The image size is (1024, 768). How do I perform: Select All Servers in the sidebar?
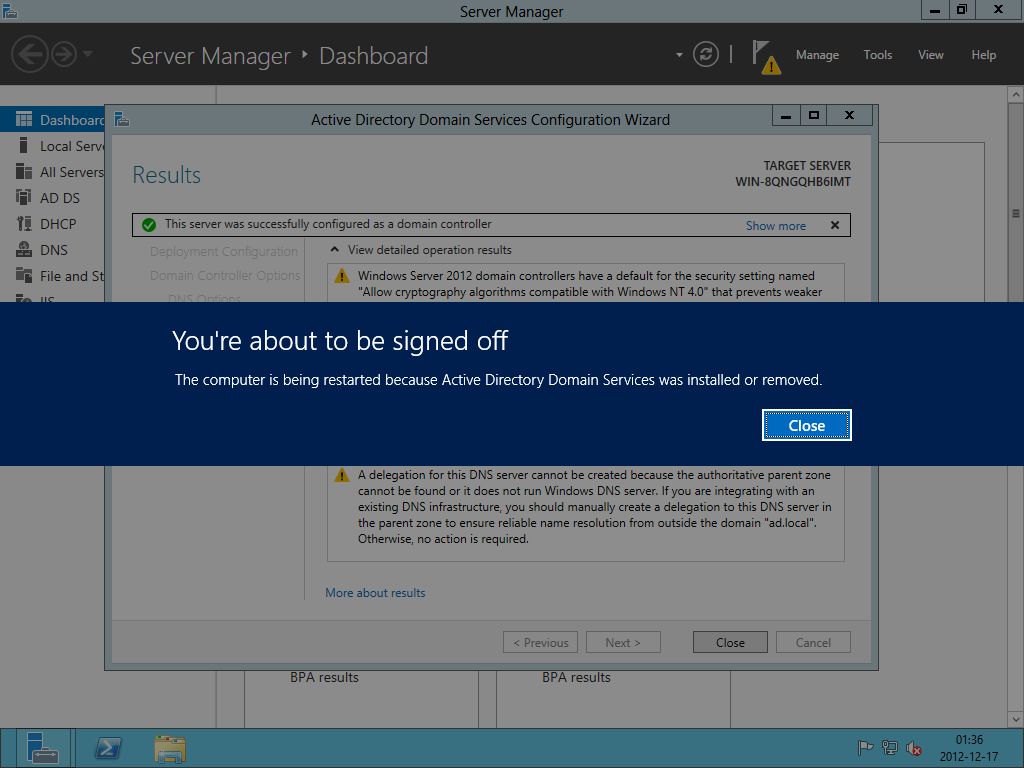(52, 172)
